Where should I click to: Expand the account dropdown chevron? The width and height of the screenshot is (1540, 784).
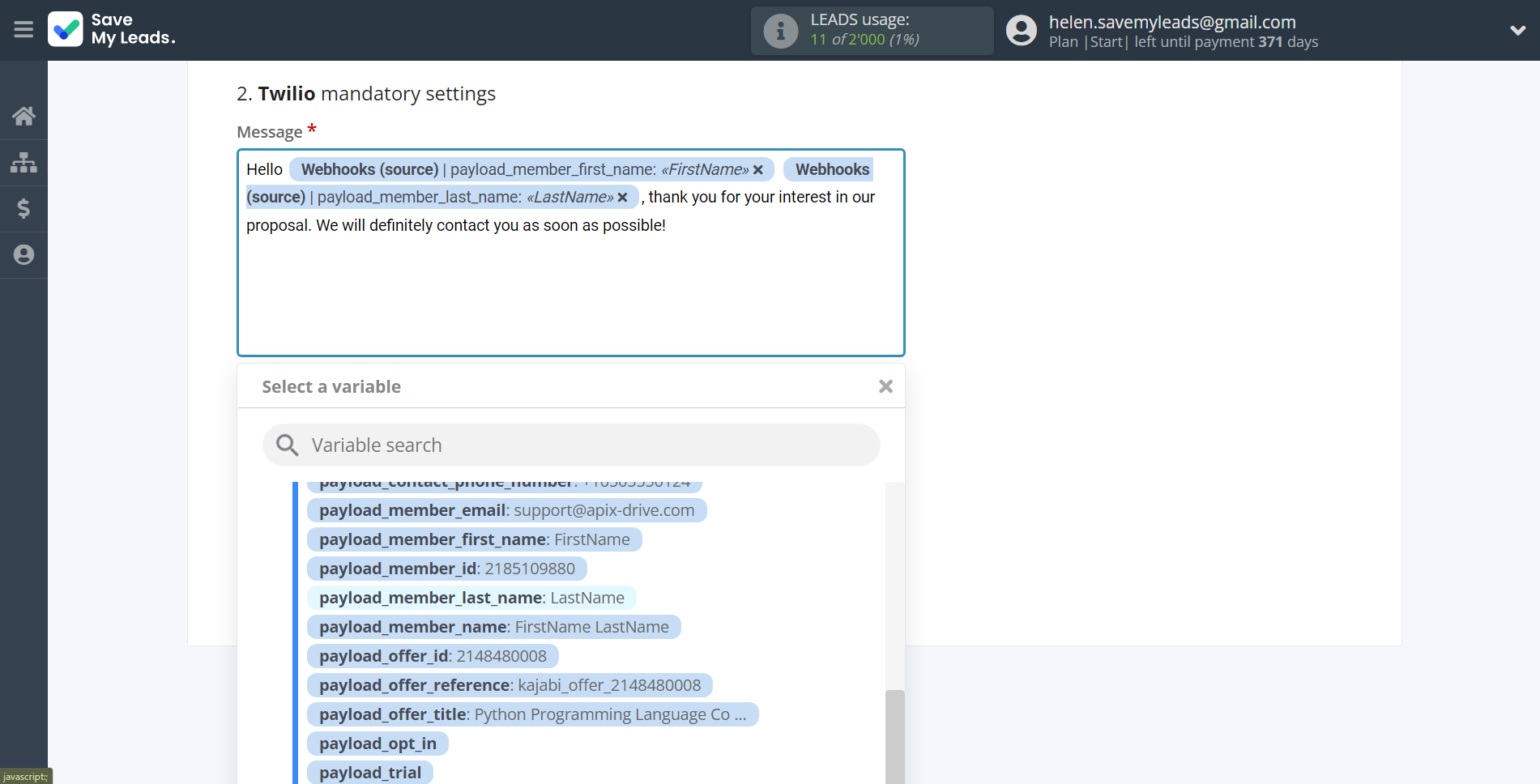pyautogui.click(x=1517, y=31)
